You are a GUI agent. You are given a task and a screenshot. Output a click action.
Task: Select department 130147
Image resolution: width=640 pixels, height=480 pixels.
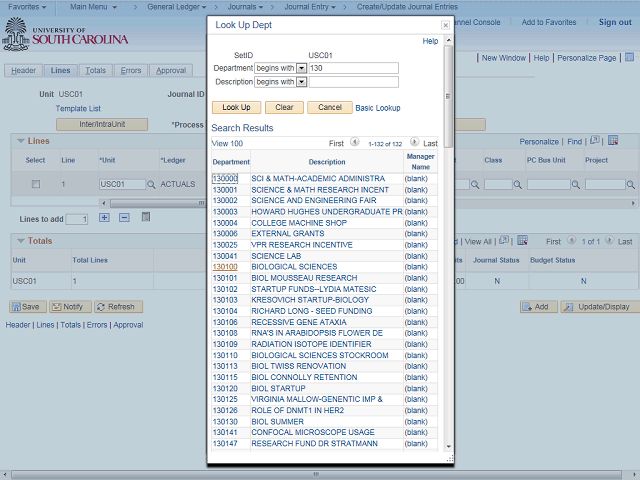click(225, 444)
